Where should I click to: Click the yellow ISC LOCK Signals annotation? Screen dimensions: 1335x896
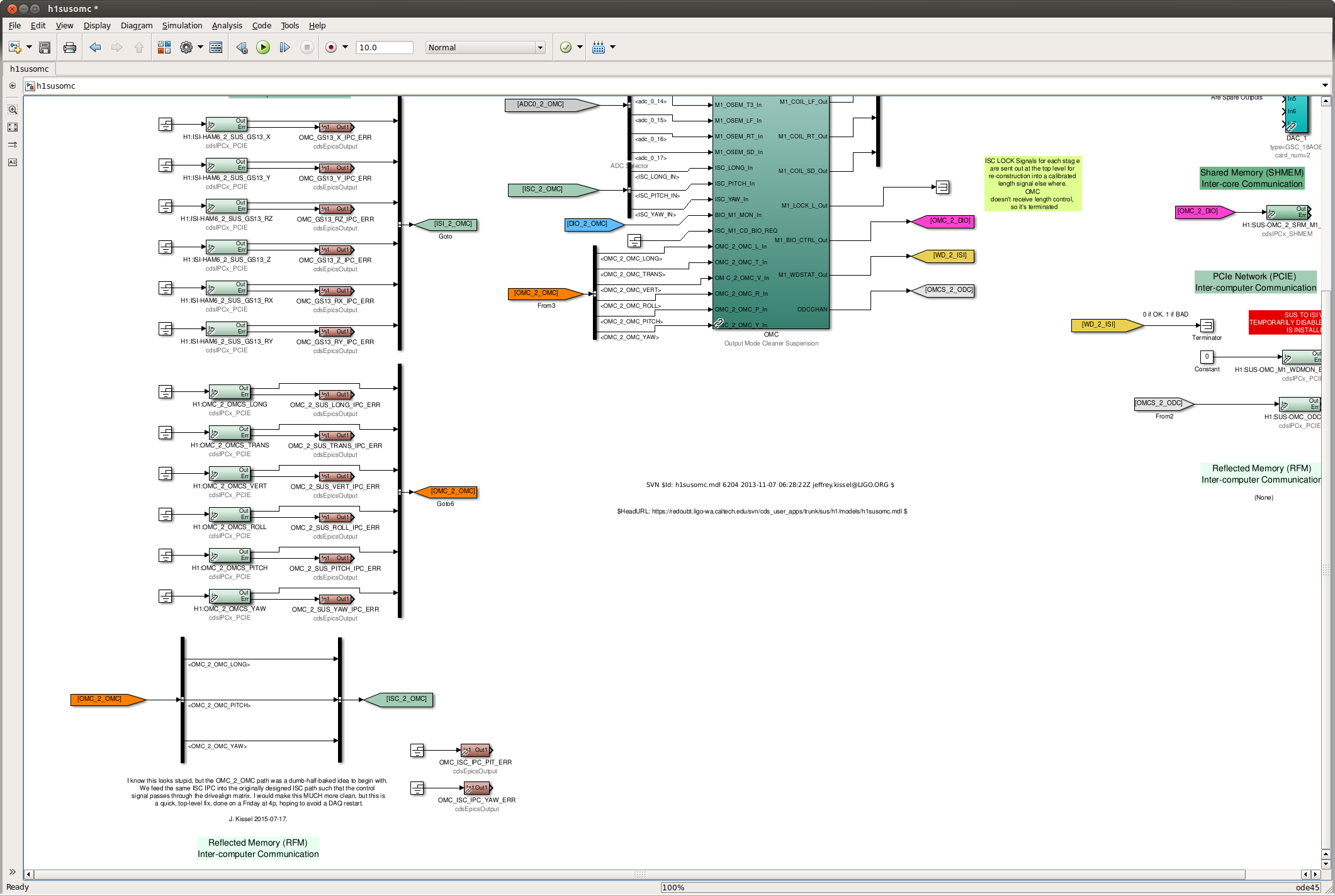[1033, 184]
